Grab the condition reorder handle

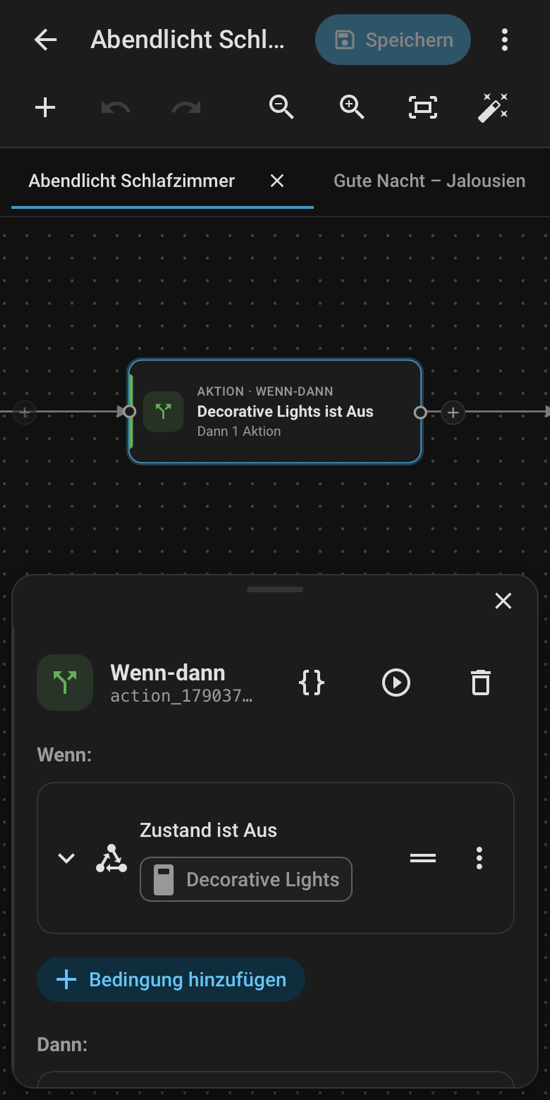pyautogui.click(x=423, y=858)
